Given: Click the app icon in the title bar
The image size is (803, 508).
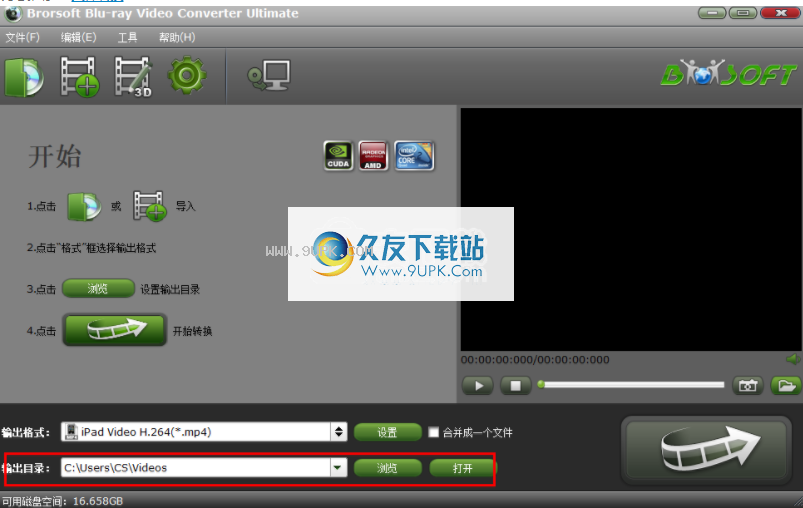Looking at the screenshot, I should [x=13, y=14].
